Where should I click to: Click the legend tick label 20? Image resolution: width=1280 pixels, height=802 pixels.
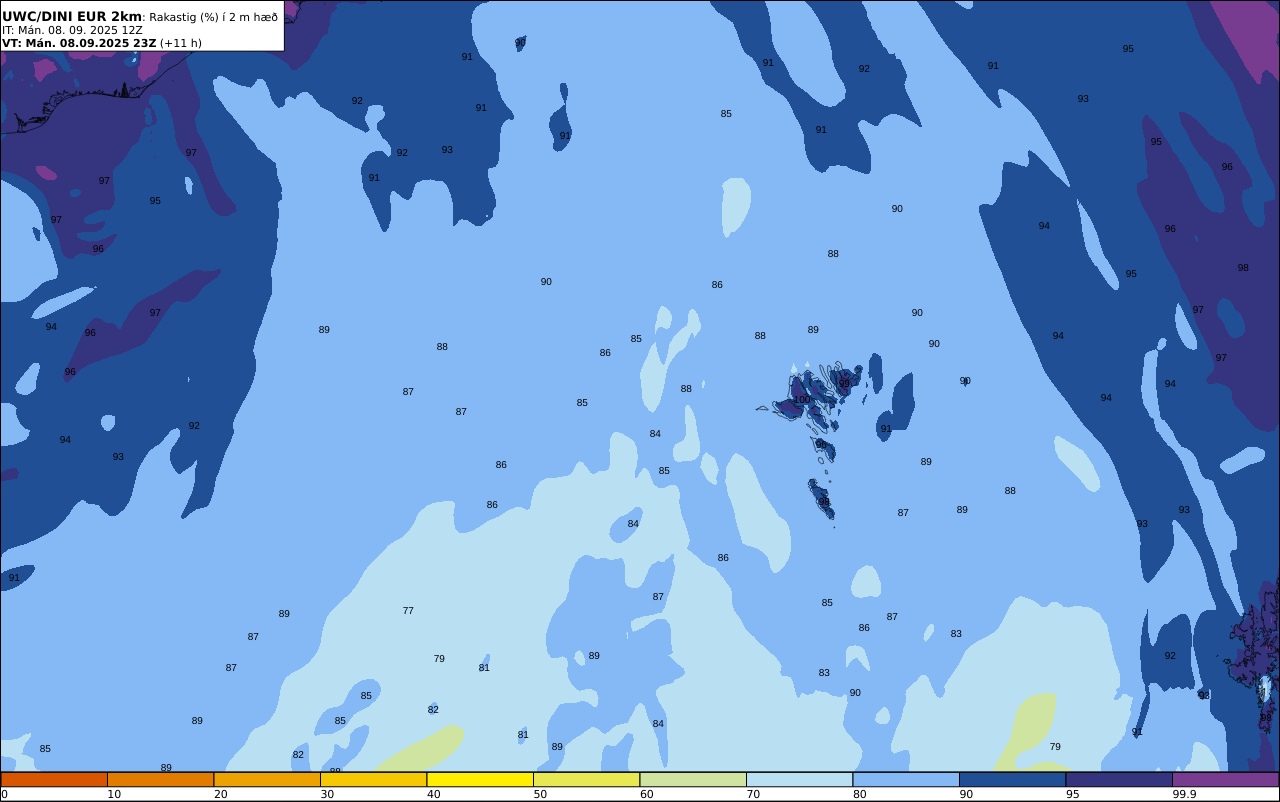pos(220,794)
